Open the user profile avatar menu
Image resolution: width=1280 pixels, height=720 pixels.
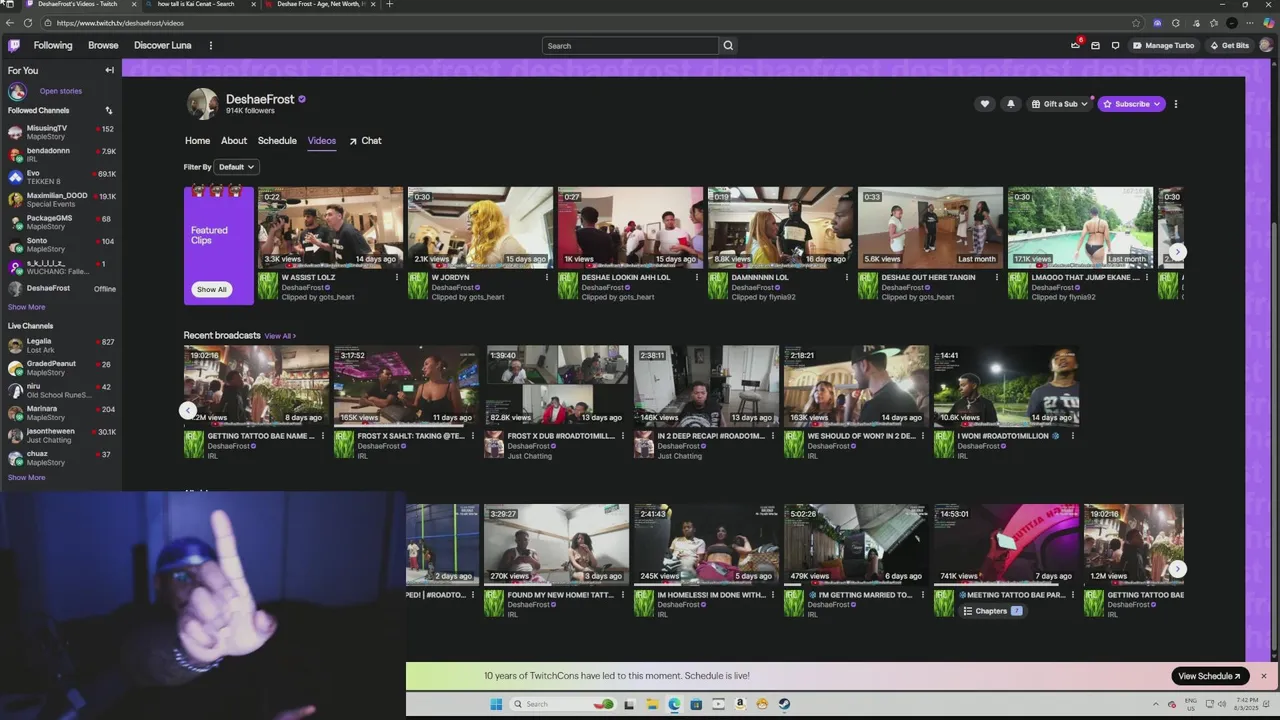[1265, 45]
